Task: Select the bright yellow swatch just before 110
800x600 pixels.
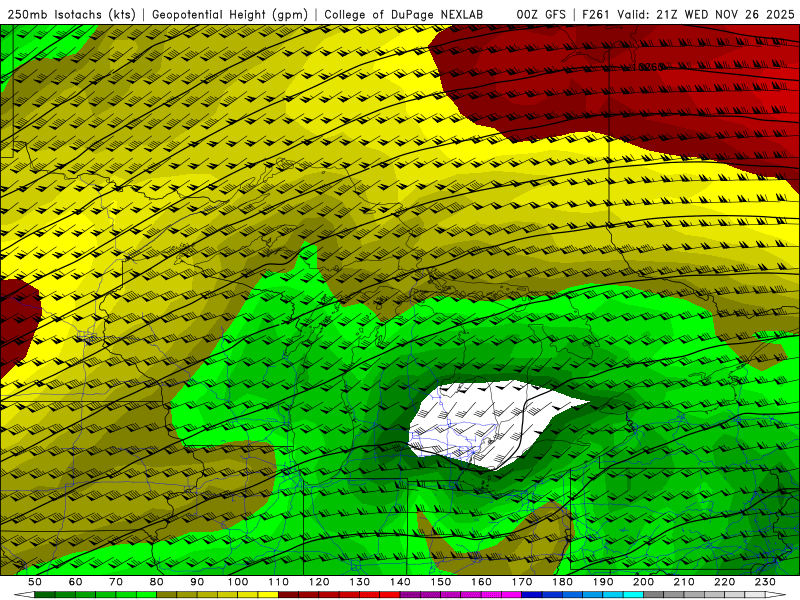Action: (x=268, y=595)
